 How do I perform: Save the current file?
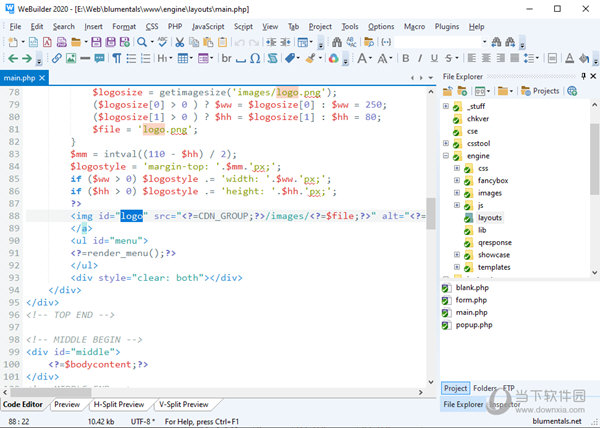coord(96,42)
